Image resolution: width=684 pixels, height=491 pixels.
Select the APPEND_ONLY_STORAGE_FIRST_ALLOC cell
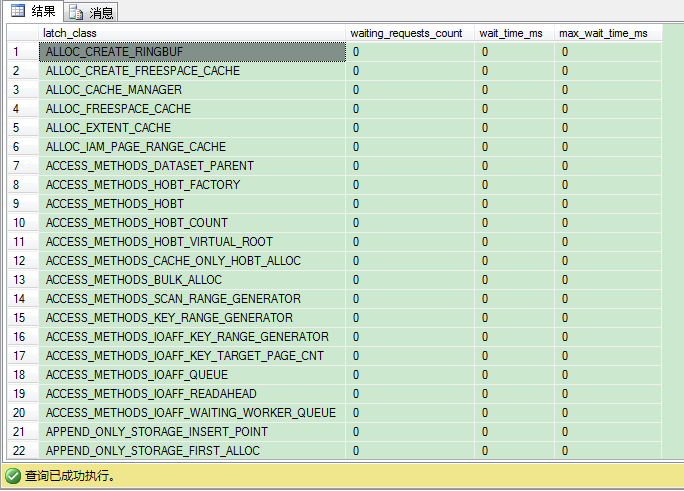(192, 451)
